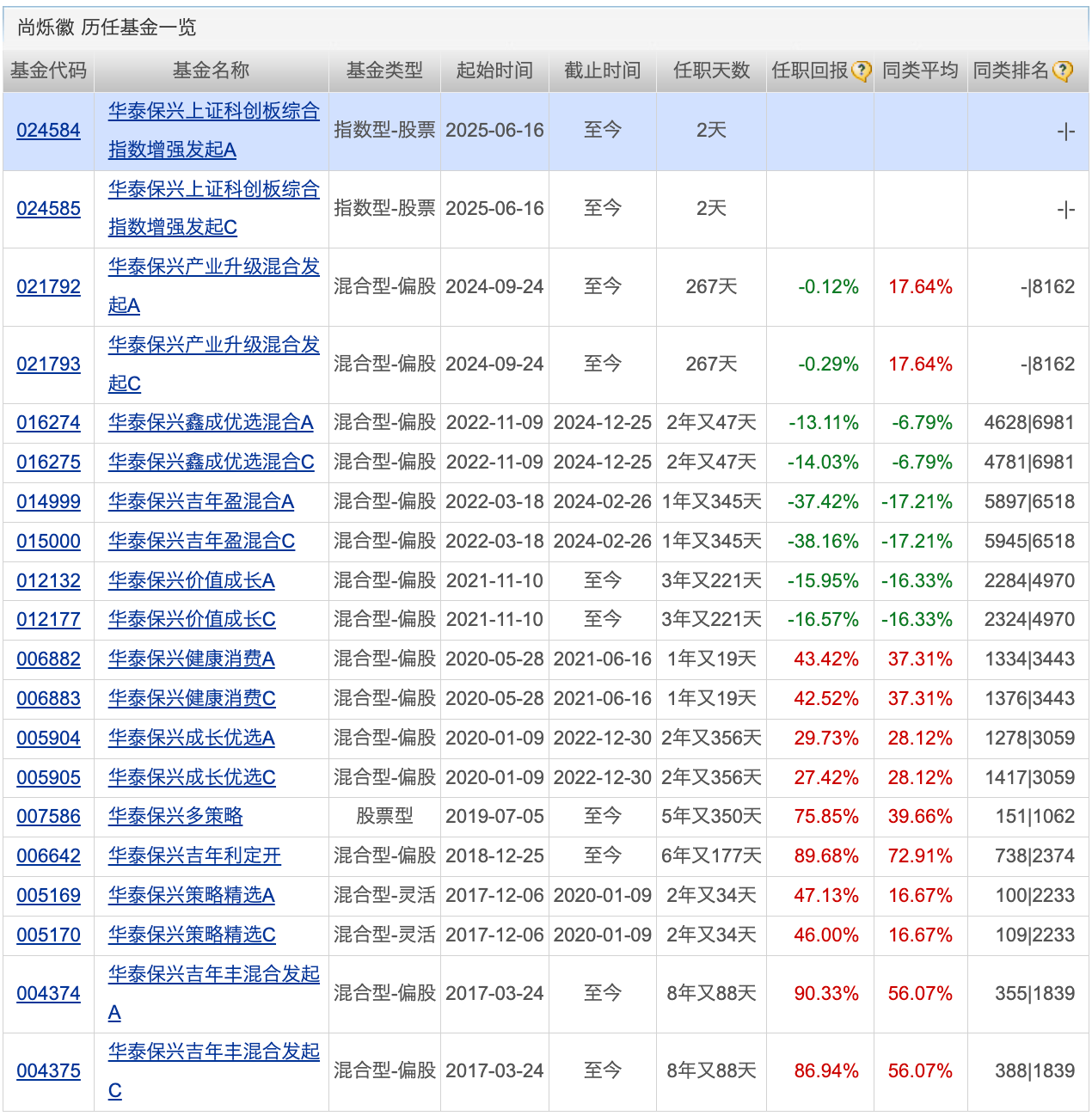Open 华泰保兴价值成长C link
Image resolution: width=1092 pixels, height=1116 pixels.
click(192, 620)
